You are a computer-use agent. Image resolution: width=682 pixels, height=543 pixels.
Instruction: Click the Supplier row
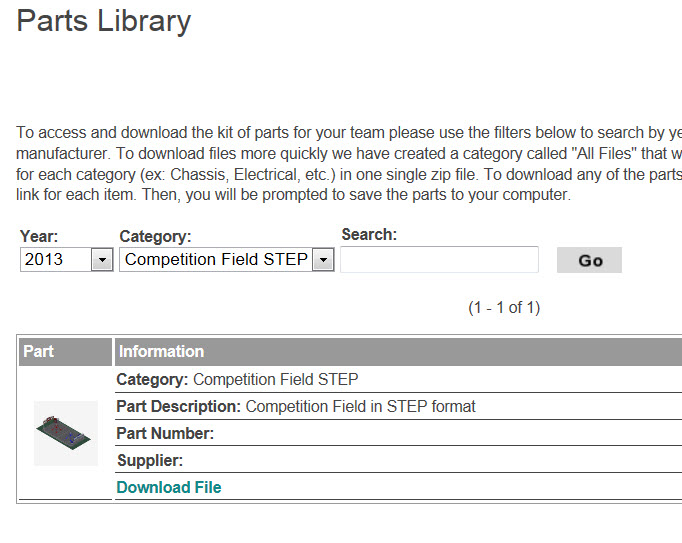[x=398, y=460]
